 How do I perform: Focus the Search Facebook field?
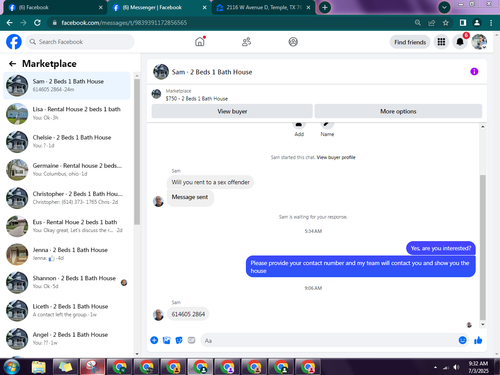click(x=80, y=42)
